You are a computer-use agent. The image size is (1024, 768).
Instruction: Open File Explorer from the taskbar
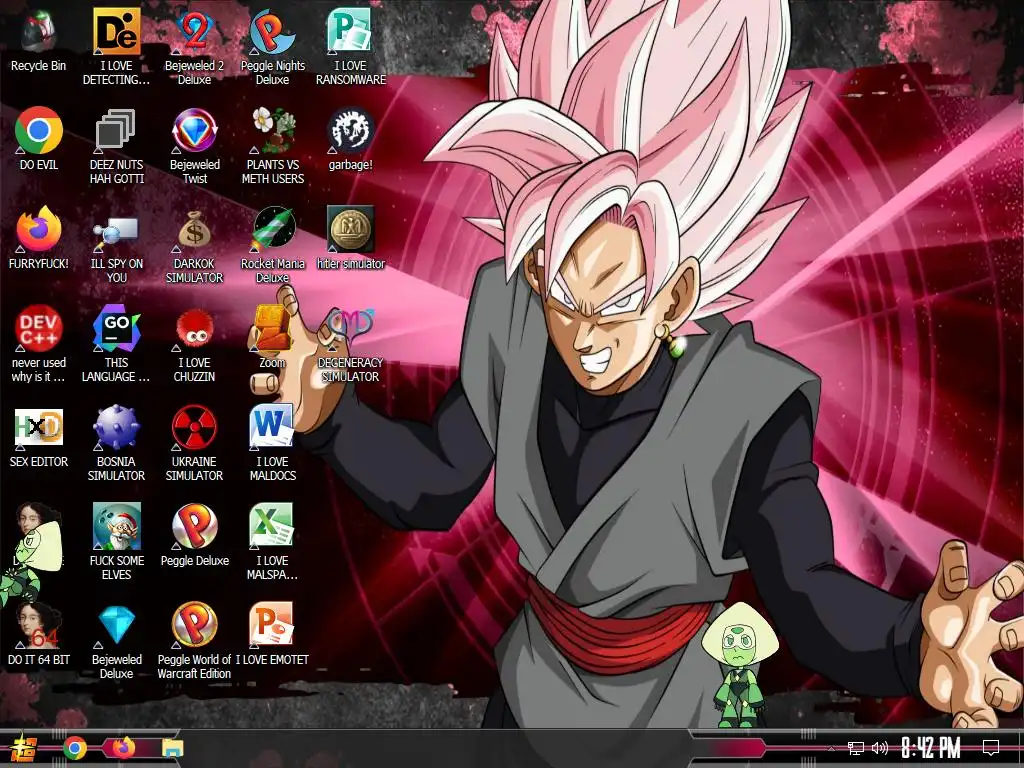click(x=173, y=748)
